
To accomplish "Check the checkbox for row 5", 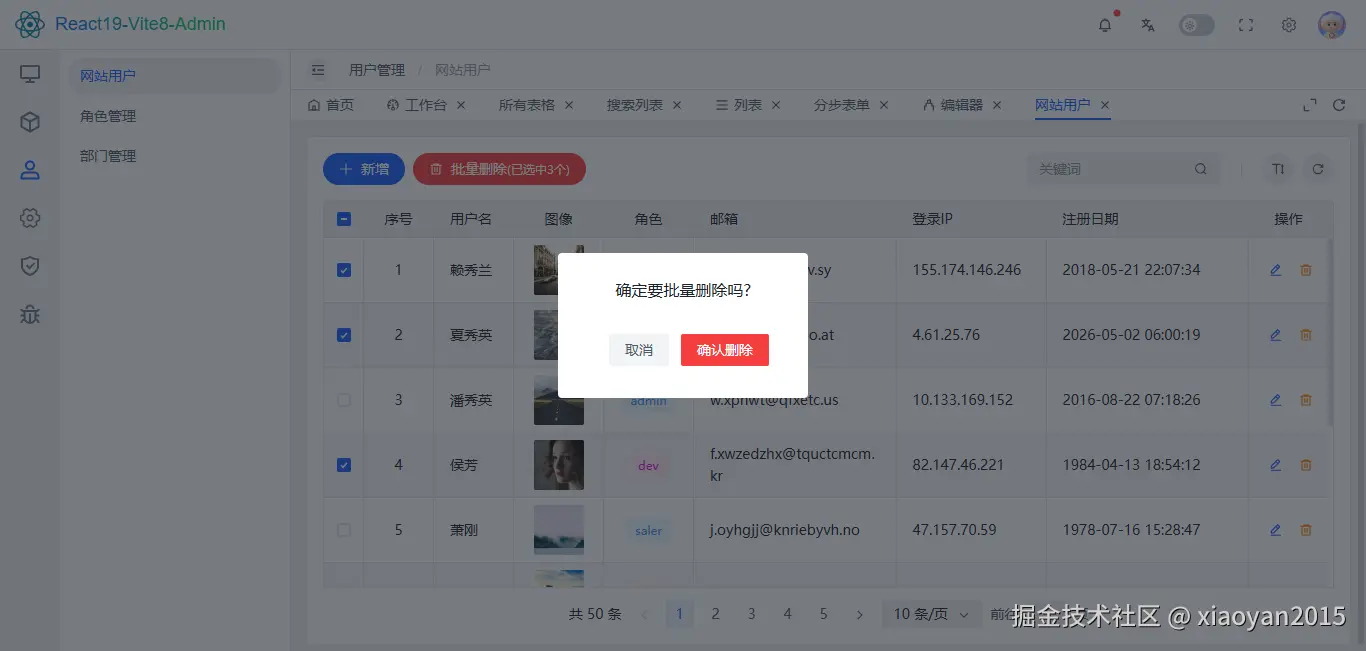I will pyautogui.click(x=344, y=530).
